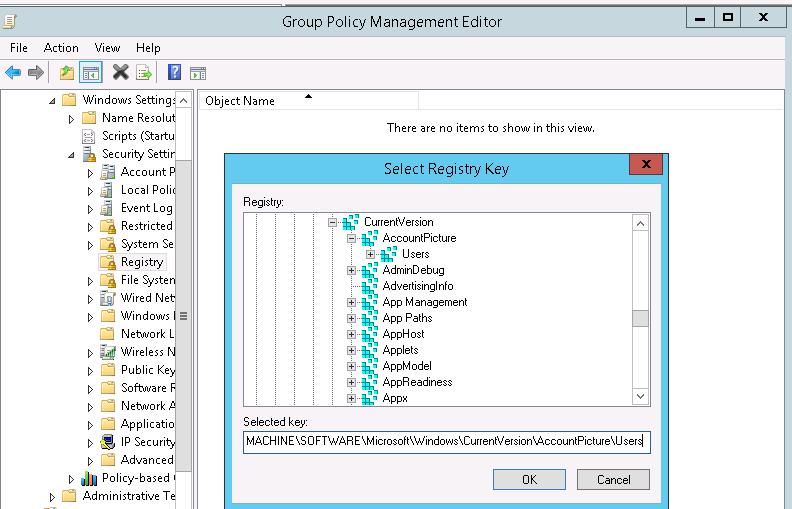Image resolution: width=792 pixels, height=509 pixels.
Task: Click in the Selected key text field
Action: coord(446,442)
